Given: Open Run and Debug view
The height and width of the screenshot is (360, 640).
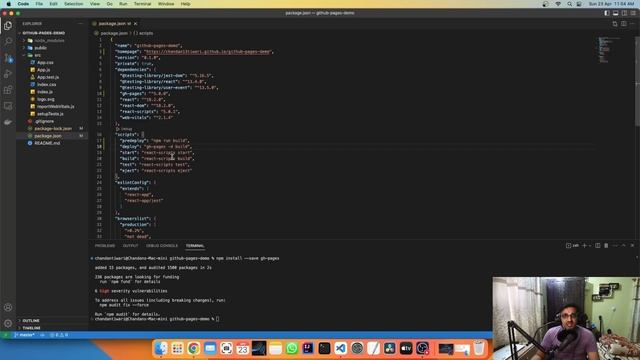Looking at the screenshot, I should tap(8, 74).
